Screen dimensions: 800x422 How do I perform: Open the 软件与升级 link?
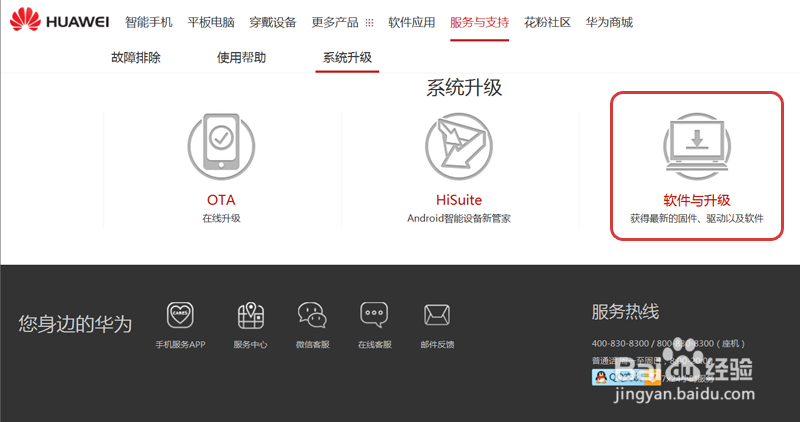696,200
